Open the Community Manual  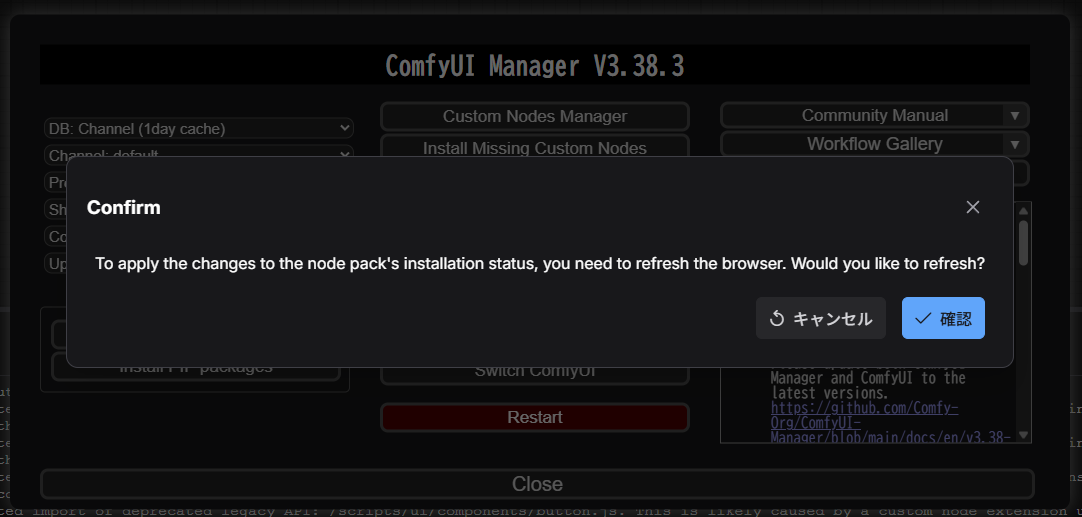[863, 116]
